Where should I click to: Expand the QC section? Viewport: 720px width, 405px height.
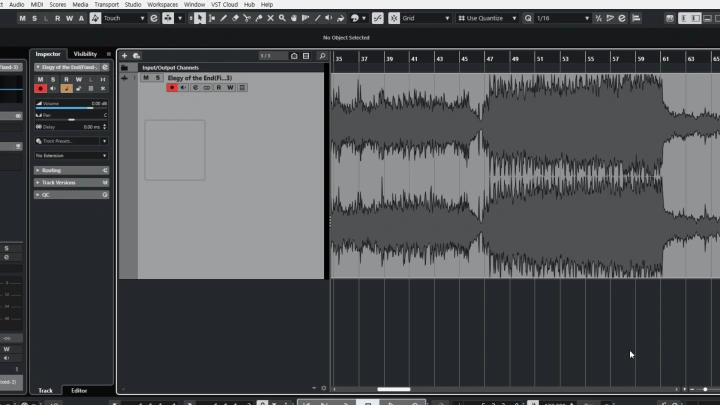click(71, 195)
